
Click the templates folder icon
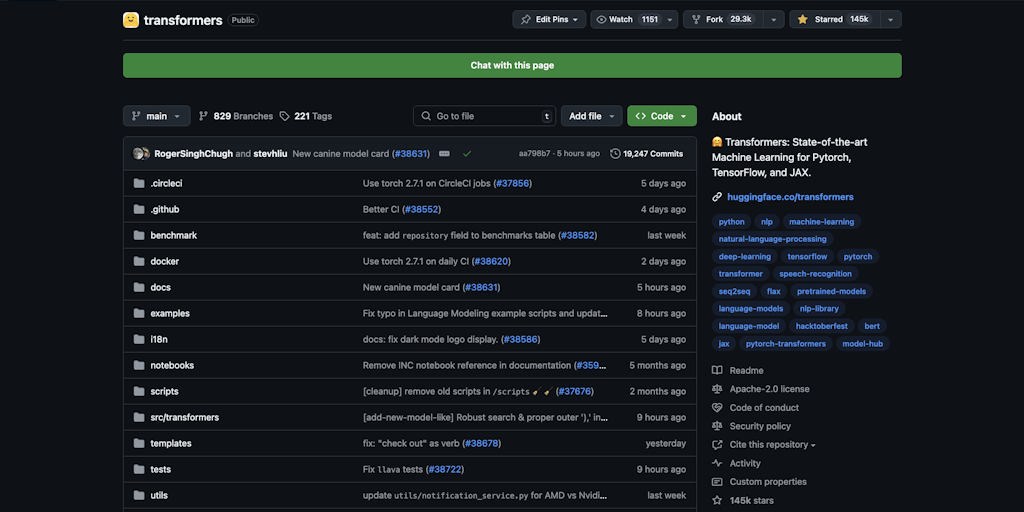pyautogui.click(x=139, y=443)
